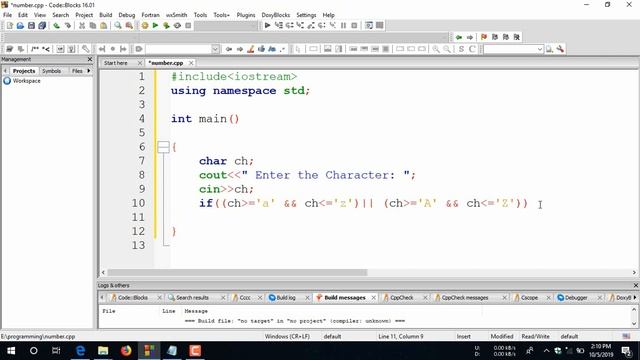
Task: Cut the selection with the scissors icon
Action: (82, 26)
